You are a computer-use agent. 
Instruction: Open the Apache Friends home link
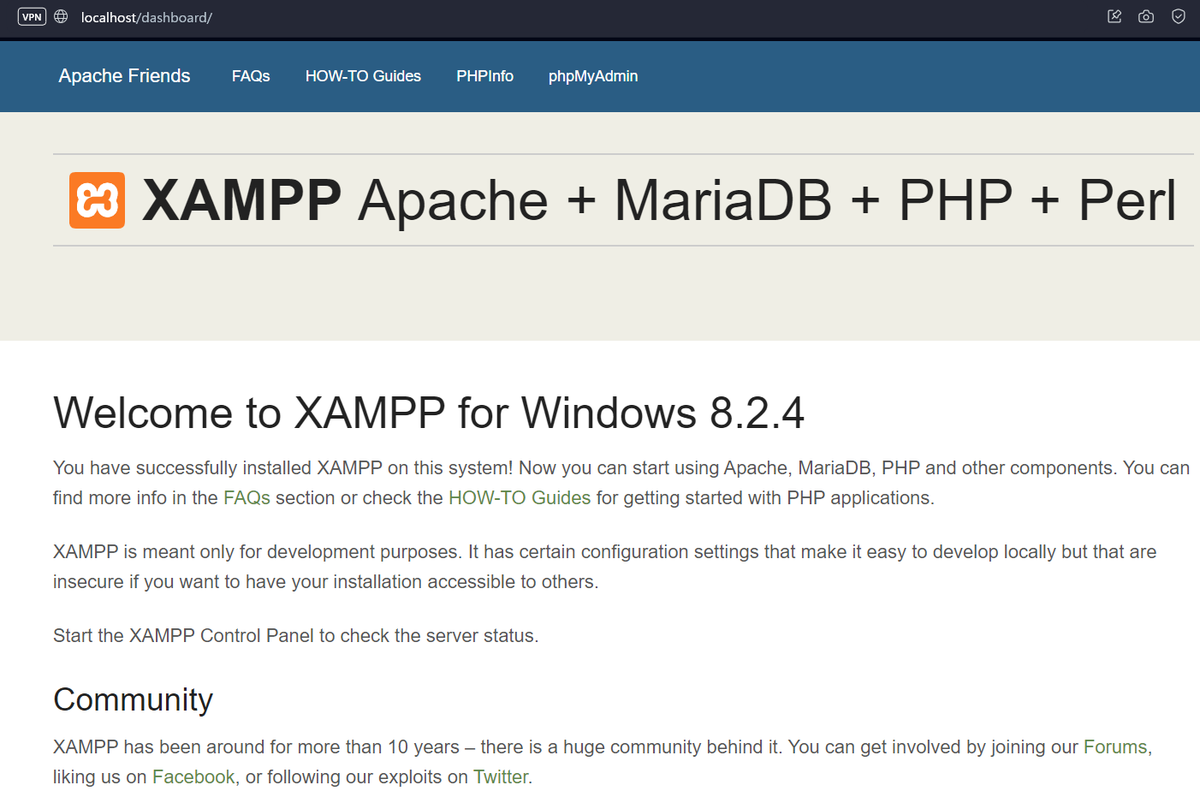124,76
